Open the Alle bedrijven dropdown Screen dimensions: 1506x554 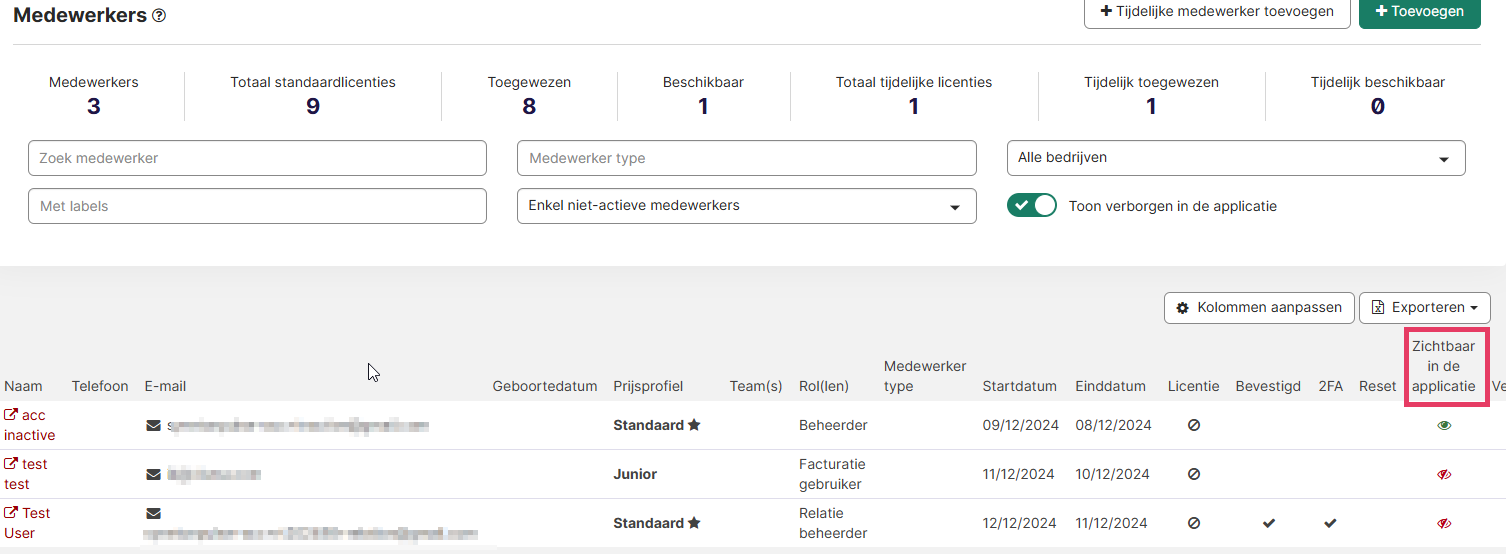[1235, 158]
